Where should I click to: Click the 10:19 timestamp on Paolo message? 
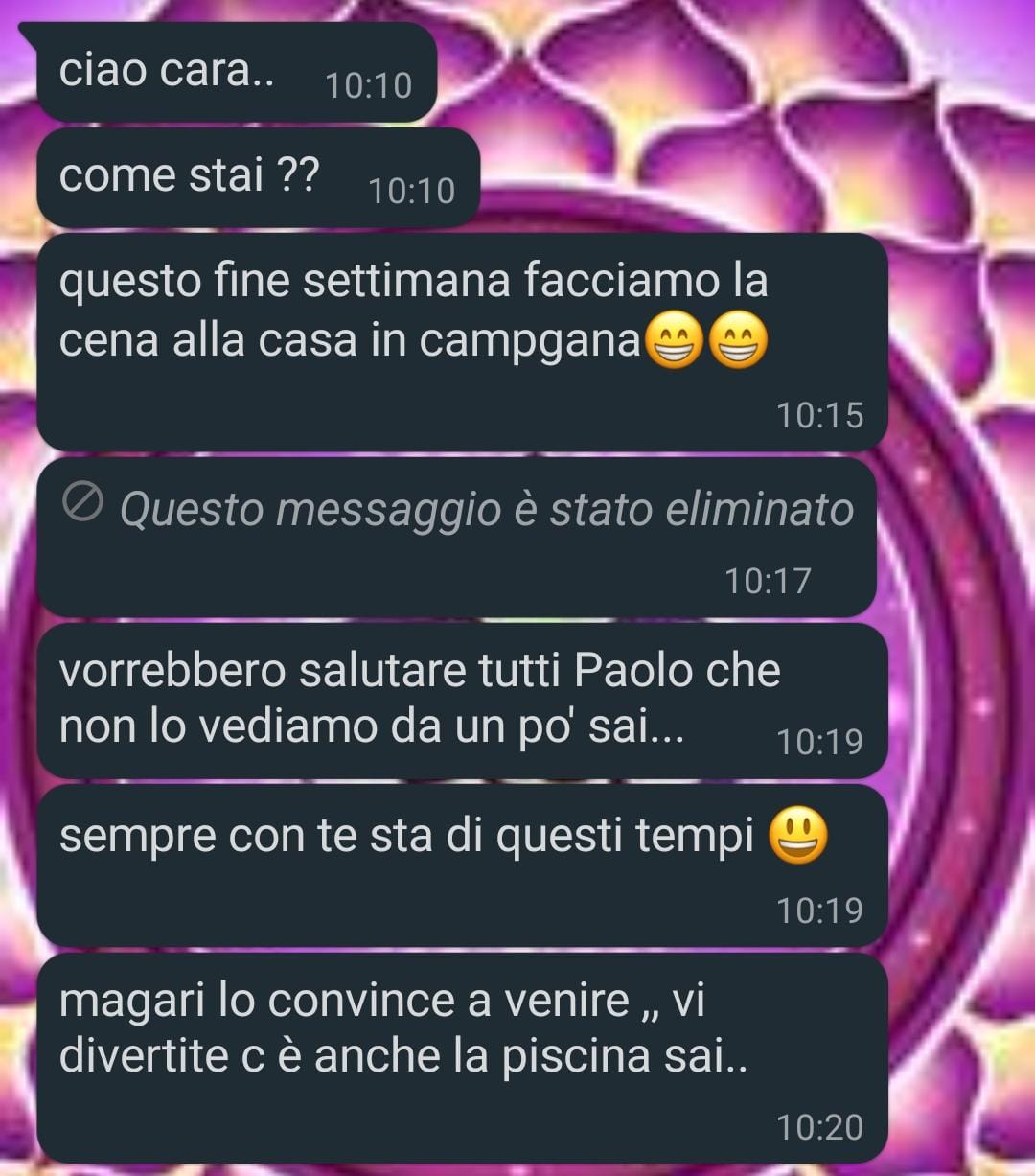click(819, 742)
